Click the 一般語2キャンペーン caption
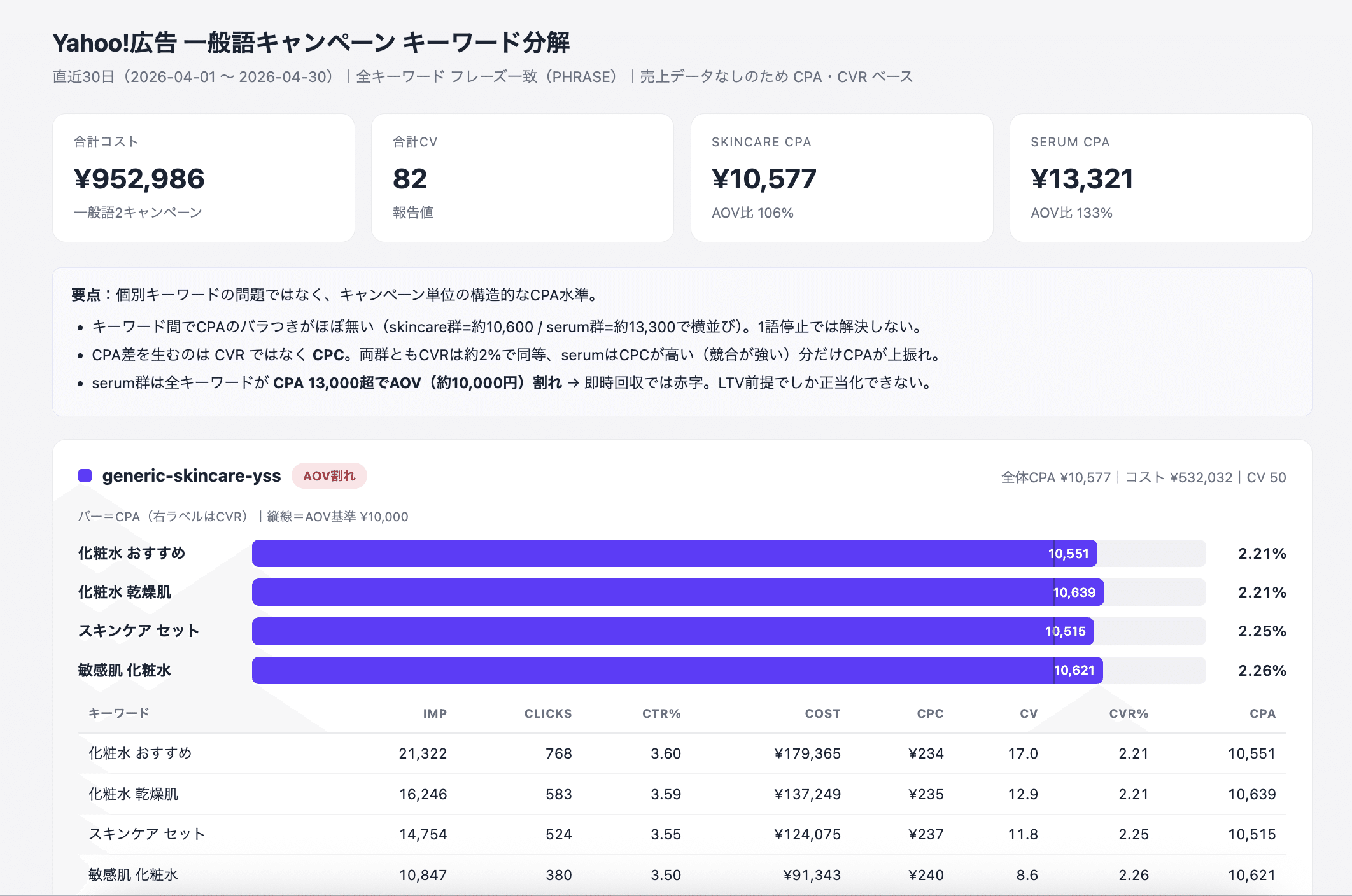 pos(137,213)
